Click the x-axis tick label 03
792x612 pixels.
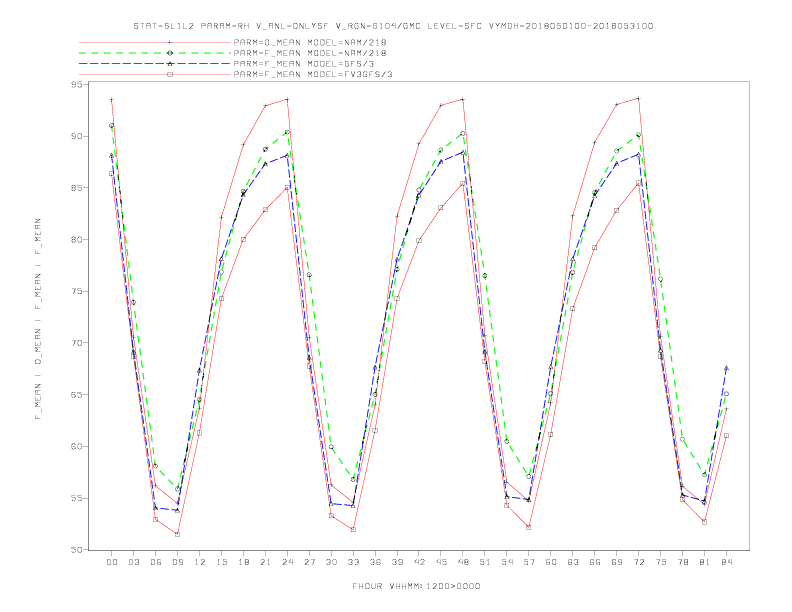click(133, 562)
